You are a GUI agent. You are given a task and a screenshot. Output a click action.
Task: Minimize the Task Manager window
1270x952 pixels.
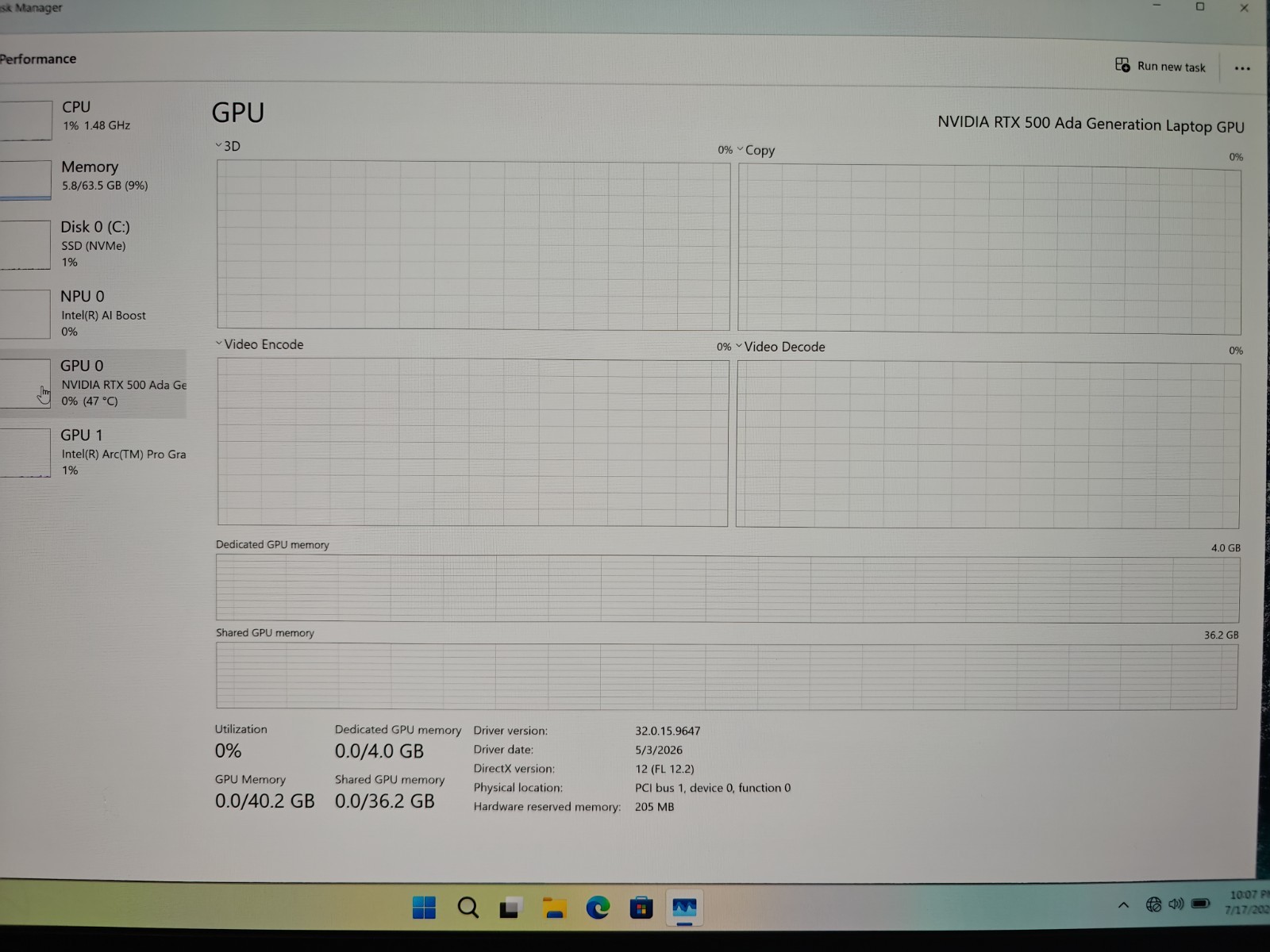point(1156,6)
